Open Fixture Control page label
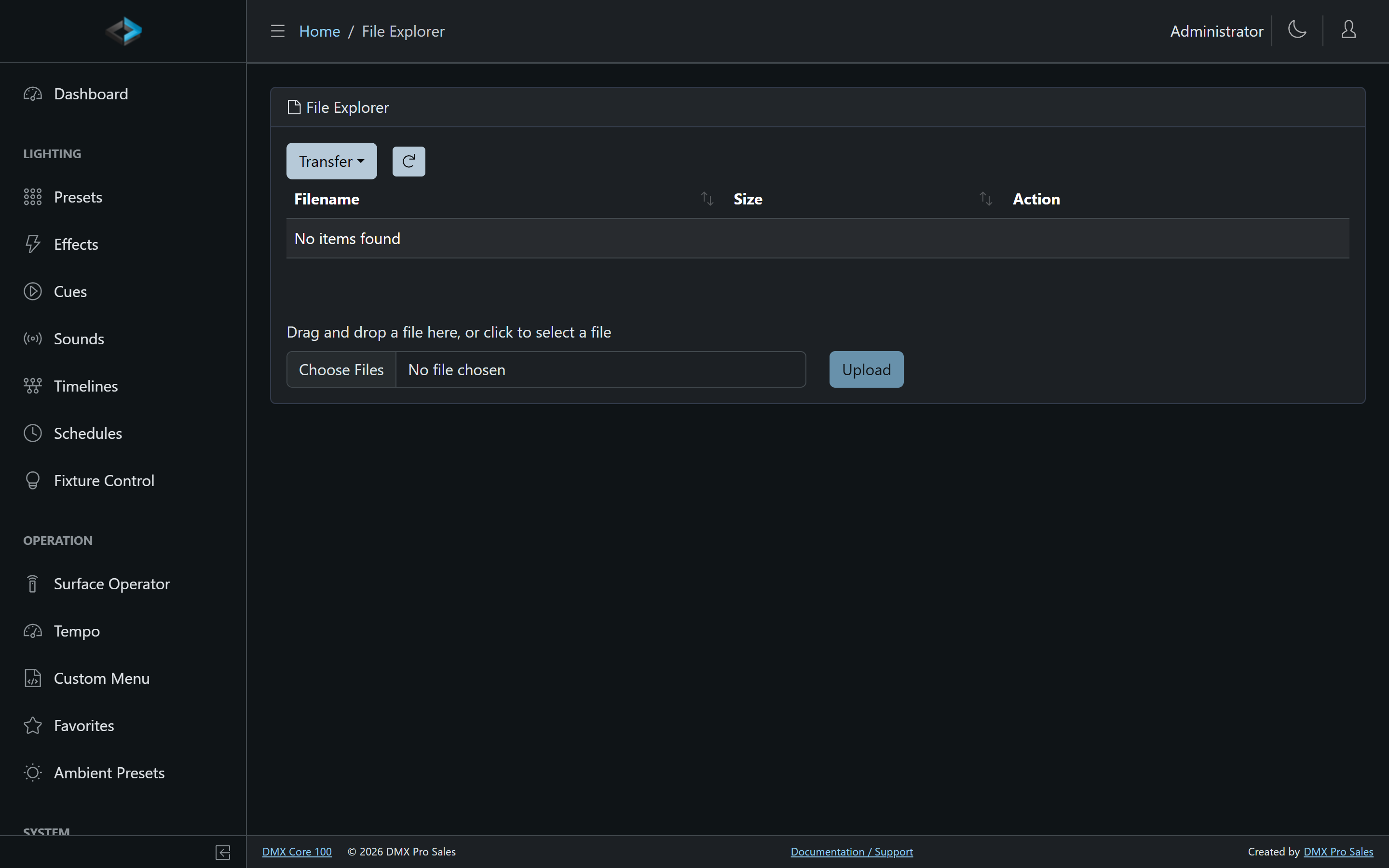This screenshot has width=1389, height=868. point(104,480)
